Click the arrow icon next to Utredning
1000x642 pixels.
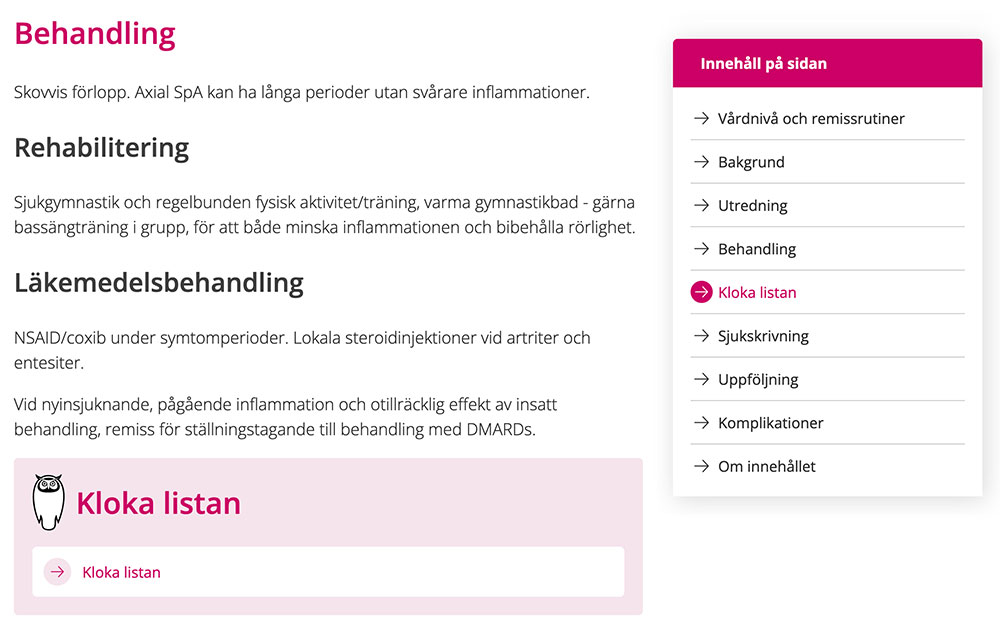coord(699,205)
